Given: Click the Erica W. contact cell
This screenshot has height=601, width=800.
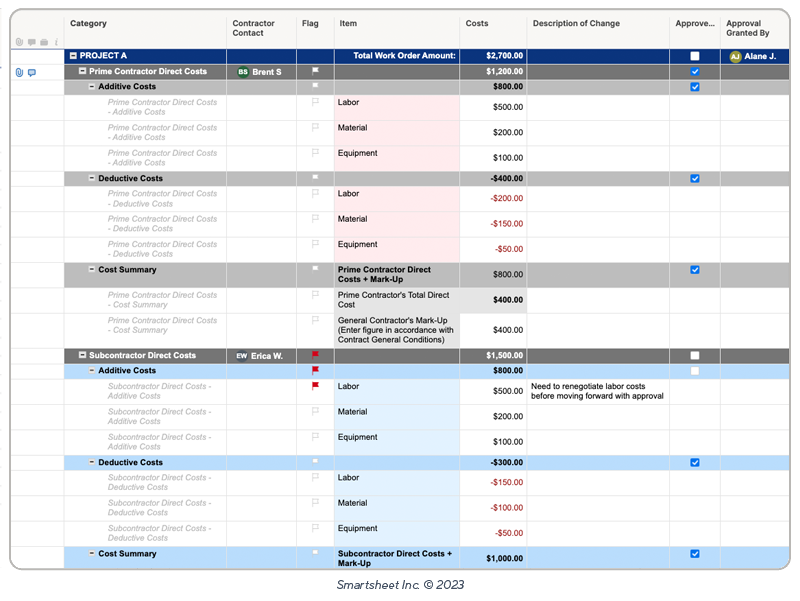Looking at the screenshot, I should pyautogui.click(x=260, y=355).
